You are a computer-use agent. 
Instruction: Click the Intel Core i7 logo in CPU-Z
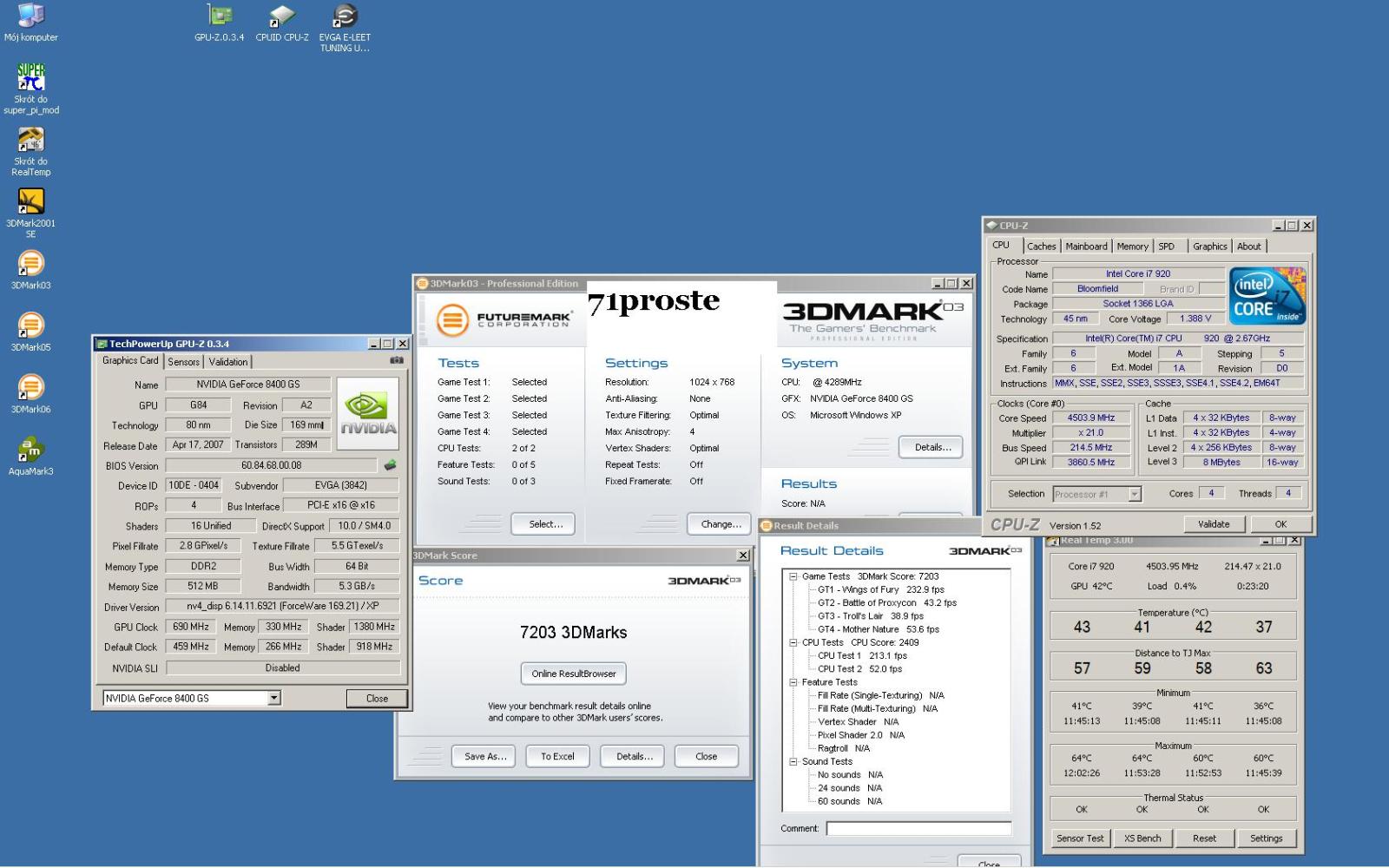[1267, 296]
